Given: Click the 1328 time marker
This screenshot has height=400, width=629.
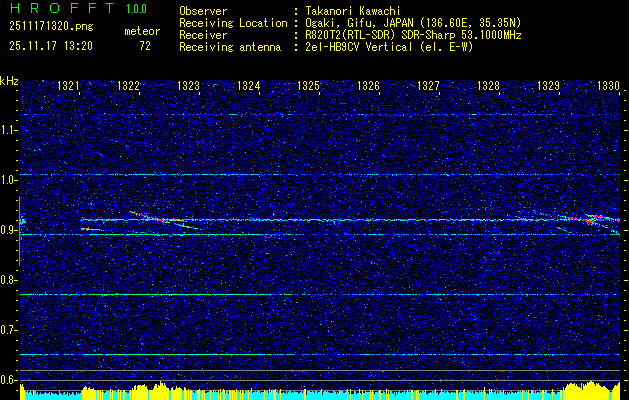Looking at the screenshot, I should pos(488,85).
